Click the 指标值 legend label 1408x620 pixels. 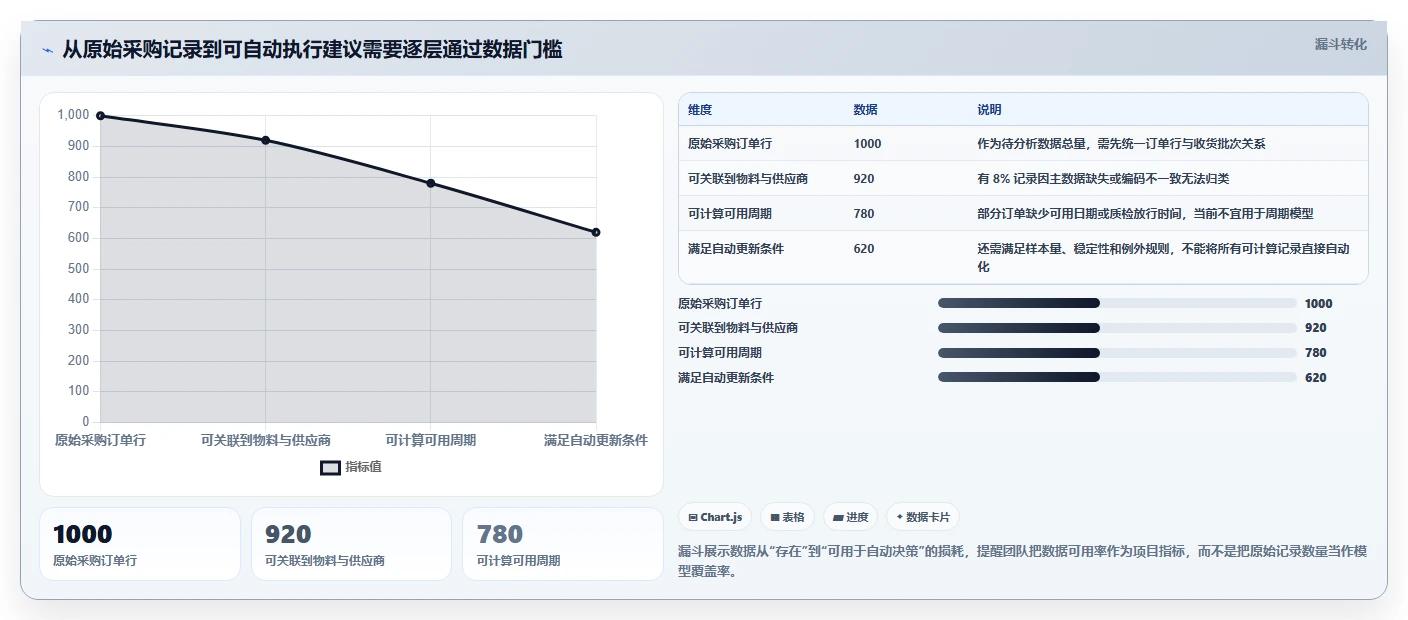363,467
